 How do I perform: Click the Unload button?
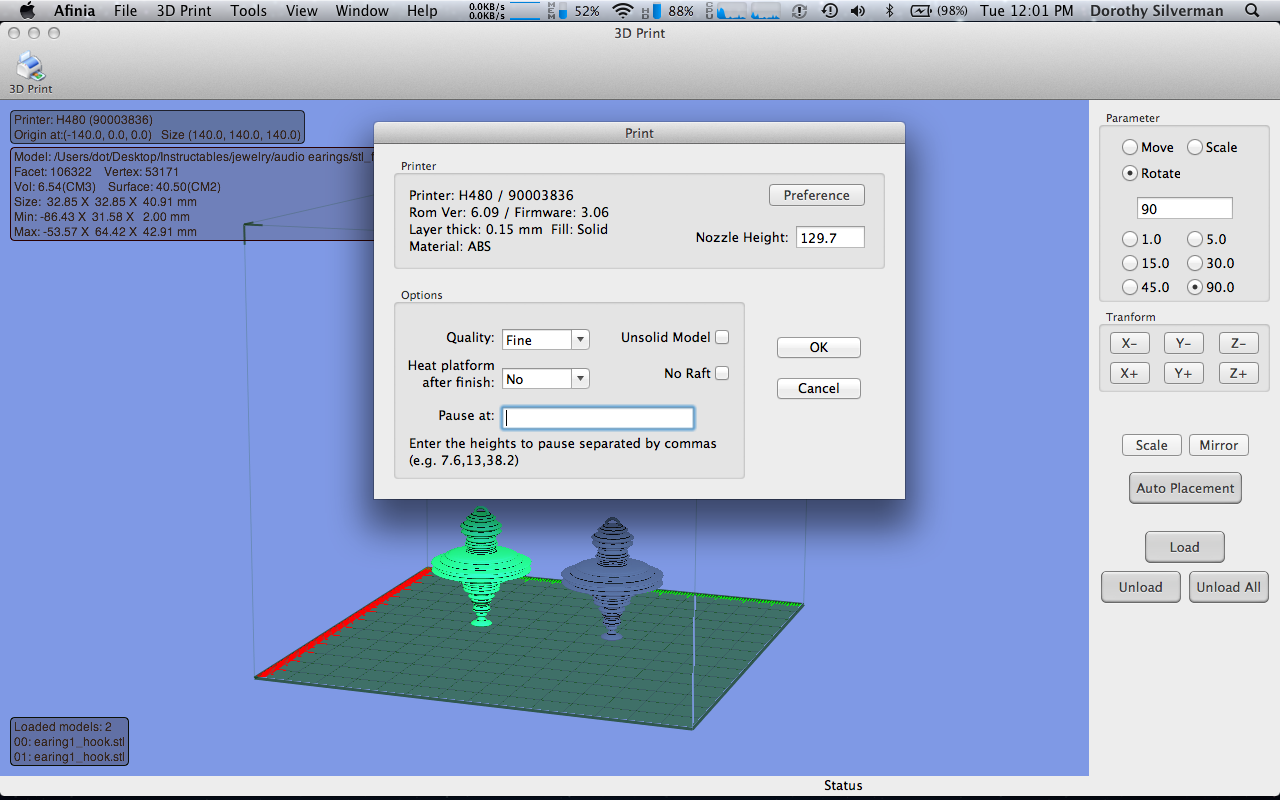pyautogui.click(x=1141, y=587)
